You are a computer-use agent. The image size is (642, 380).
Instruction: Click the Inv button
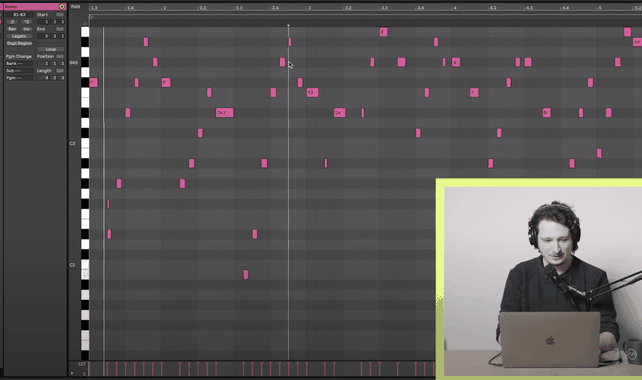(27, 29)
